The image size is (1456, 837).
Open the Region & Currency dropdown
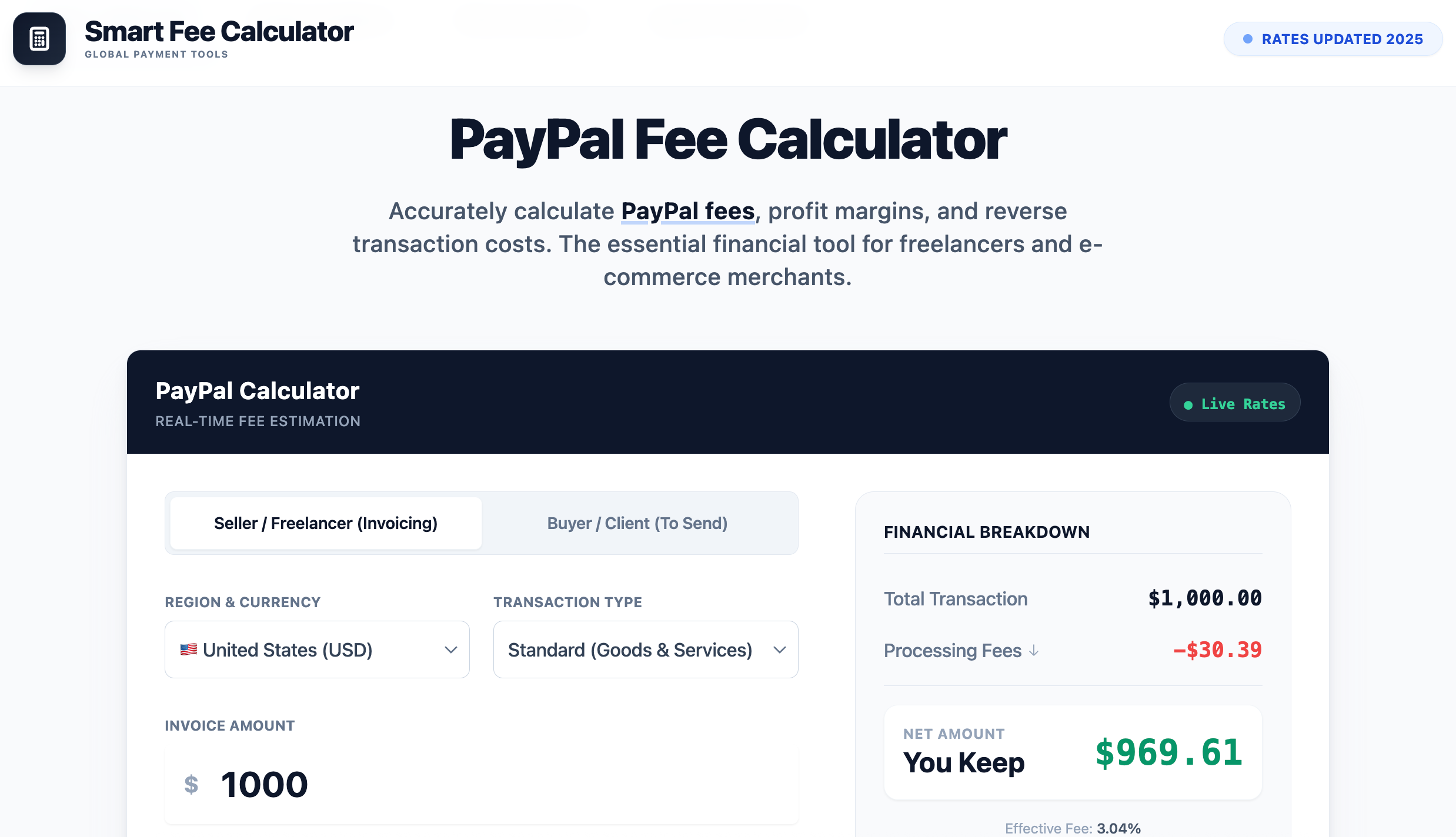(317, 649)
